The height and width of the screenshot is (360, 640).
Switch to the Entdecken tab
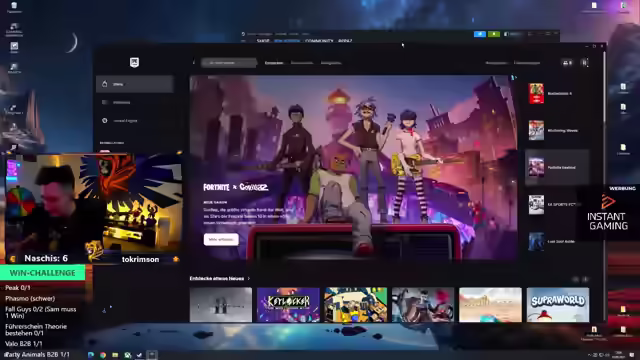pyautogui.click(x=274, y=63)
